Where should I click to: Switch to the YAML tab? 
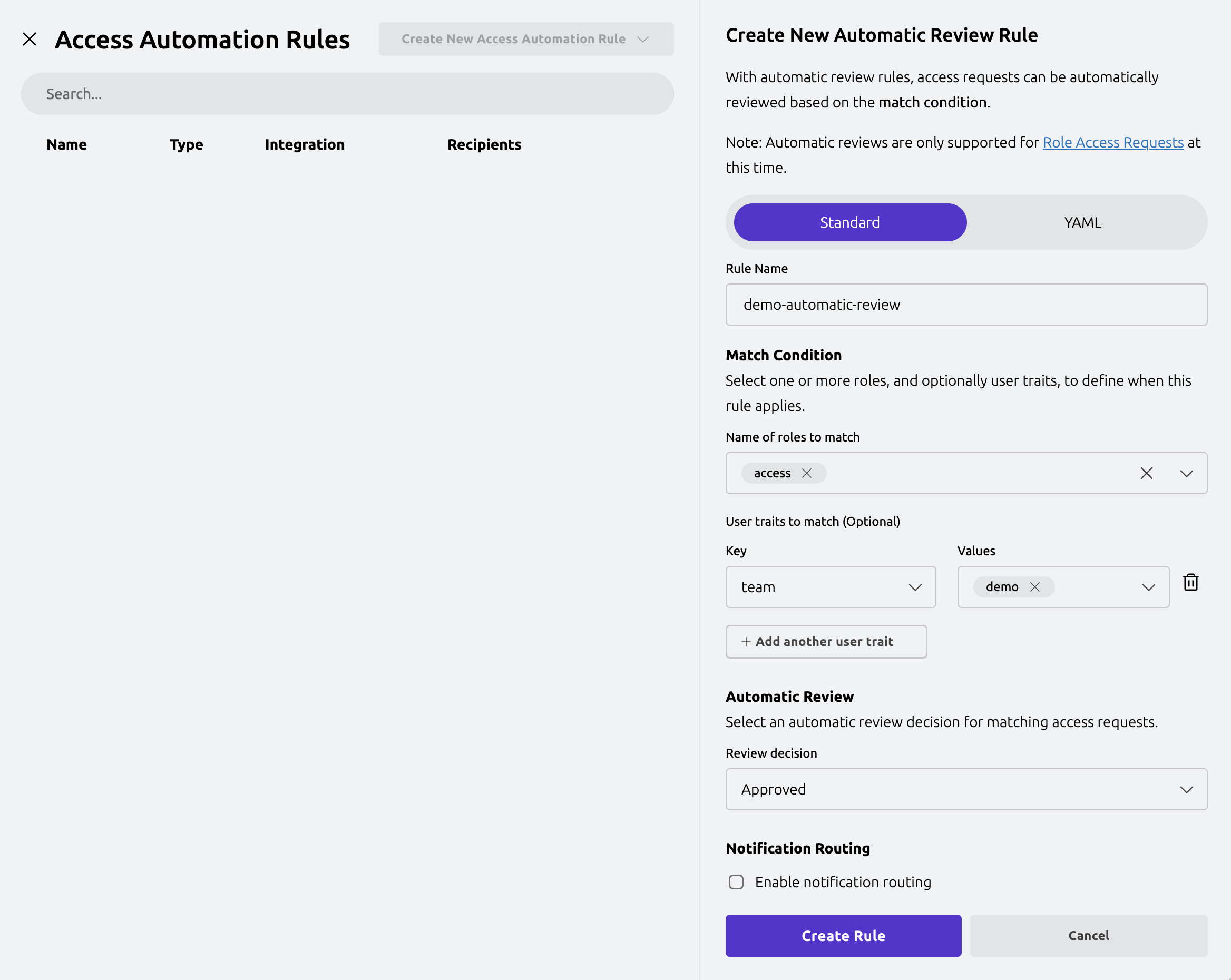pos(1081,222)
